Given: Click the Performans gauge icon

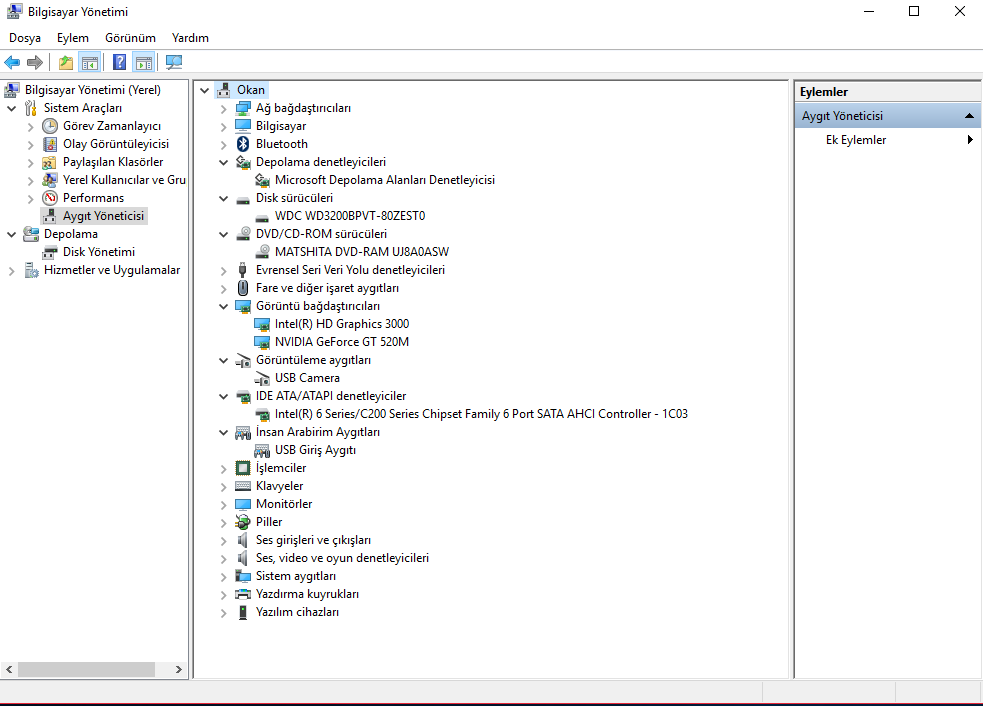Looking at the screenshot, I should click(x=50, y=198).
